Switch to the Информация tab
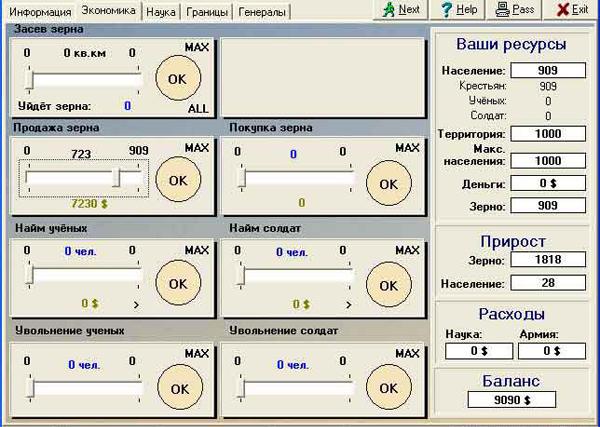Screen dimensions: 600x427 pos(39,12)
